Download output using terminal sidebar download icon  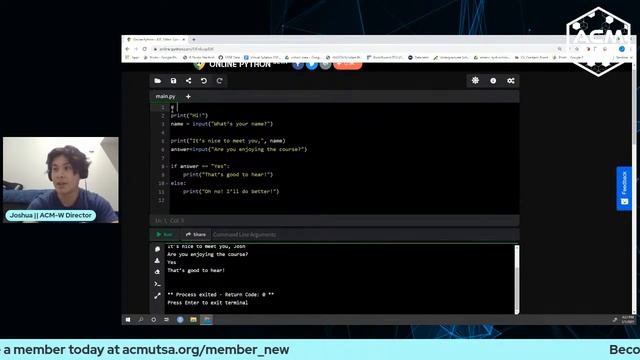158,260
